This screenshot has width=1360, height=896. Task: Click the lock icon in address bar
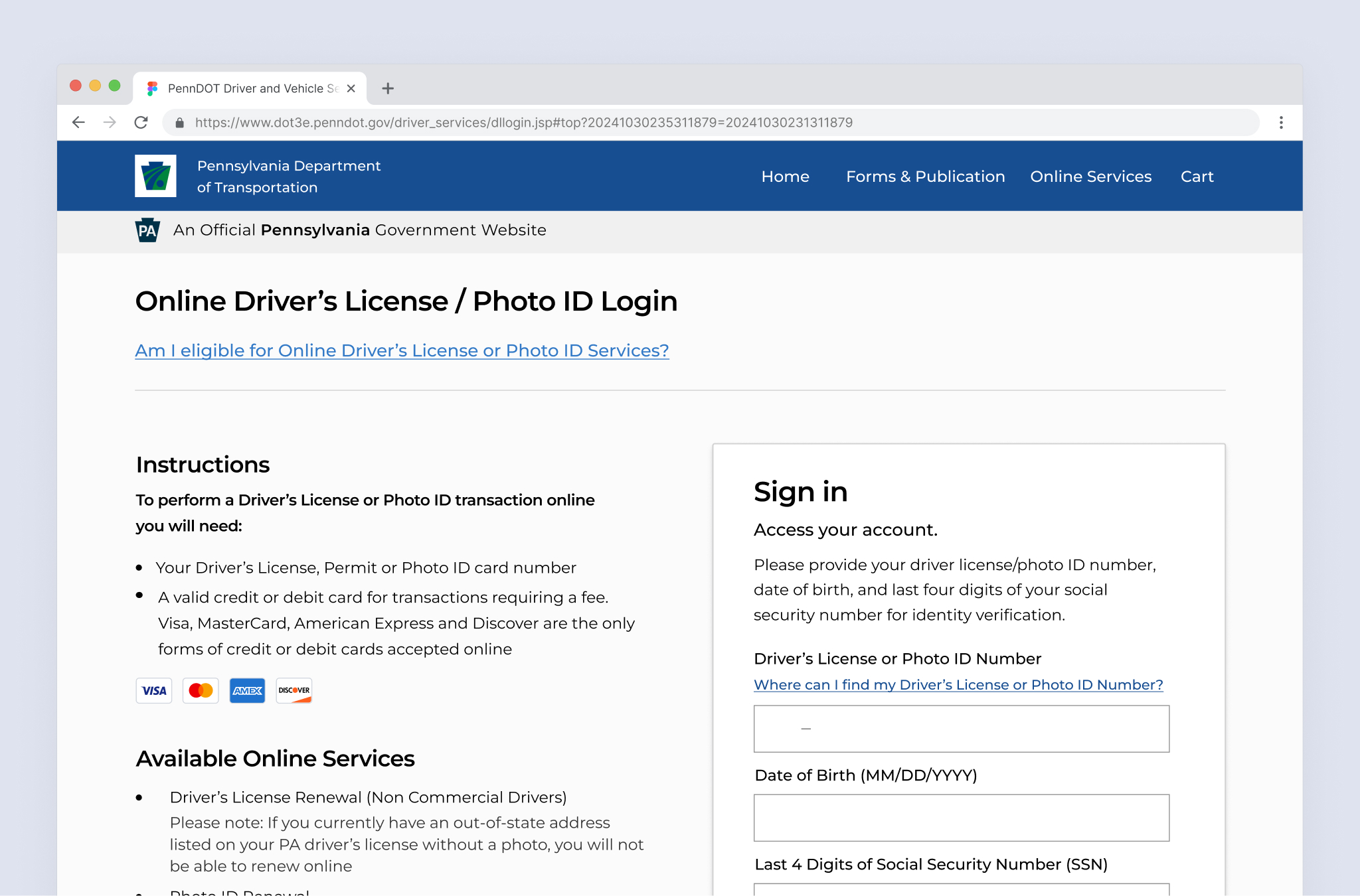[x=179, y=123]
